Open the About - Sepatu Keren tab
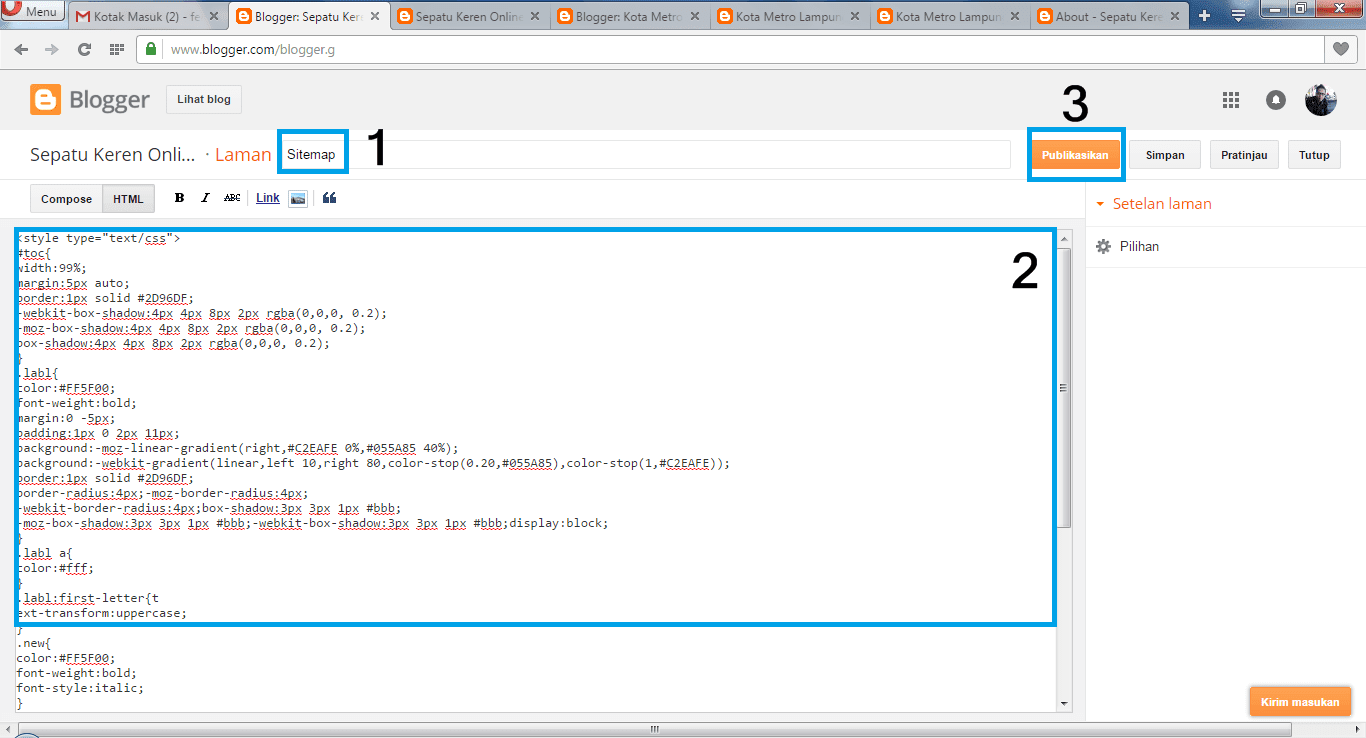The height and width of the screenshot is (738, 1366). coord(1108,17)
